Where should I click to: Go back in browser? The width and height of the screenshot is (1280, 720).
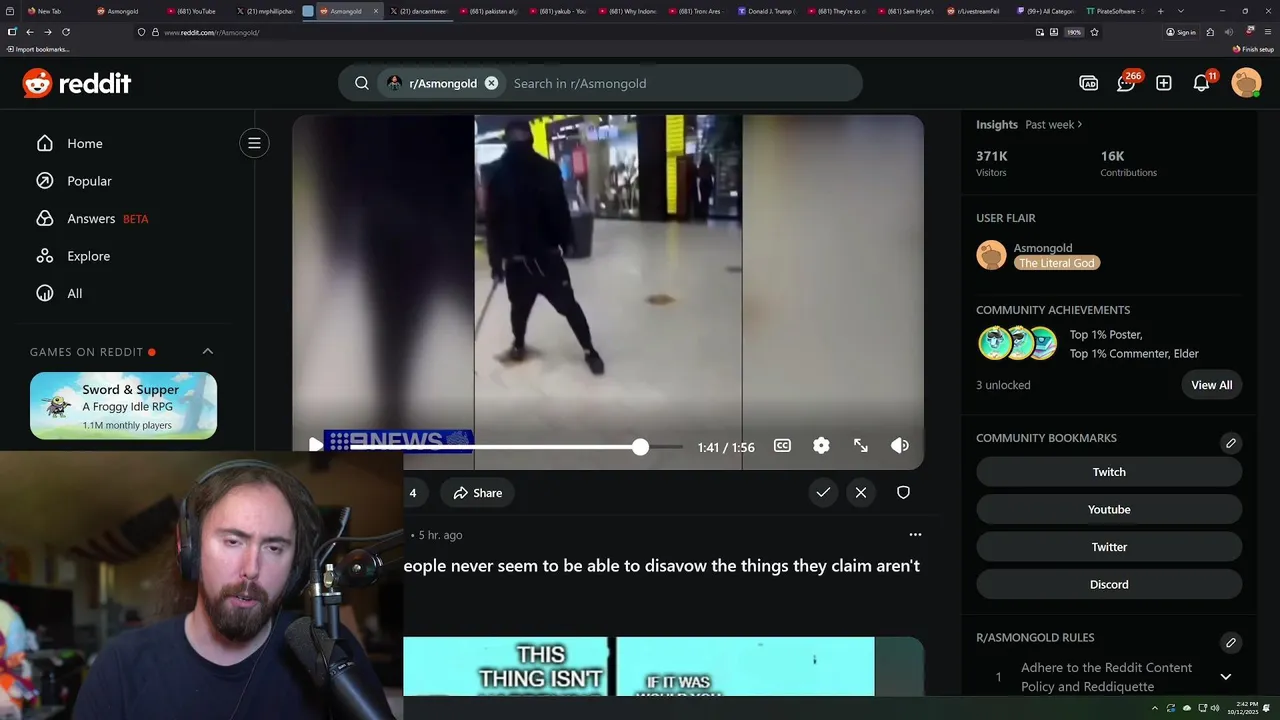(29, 32)
